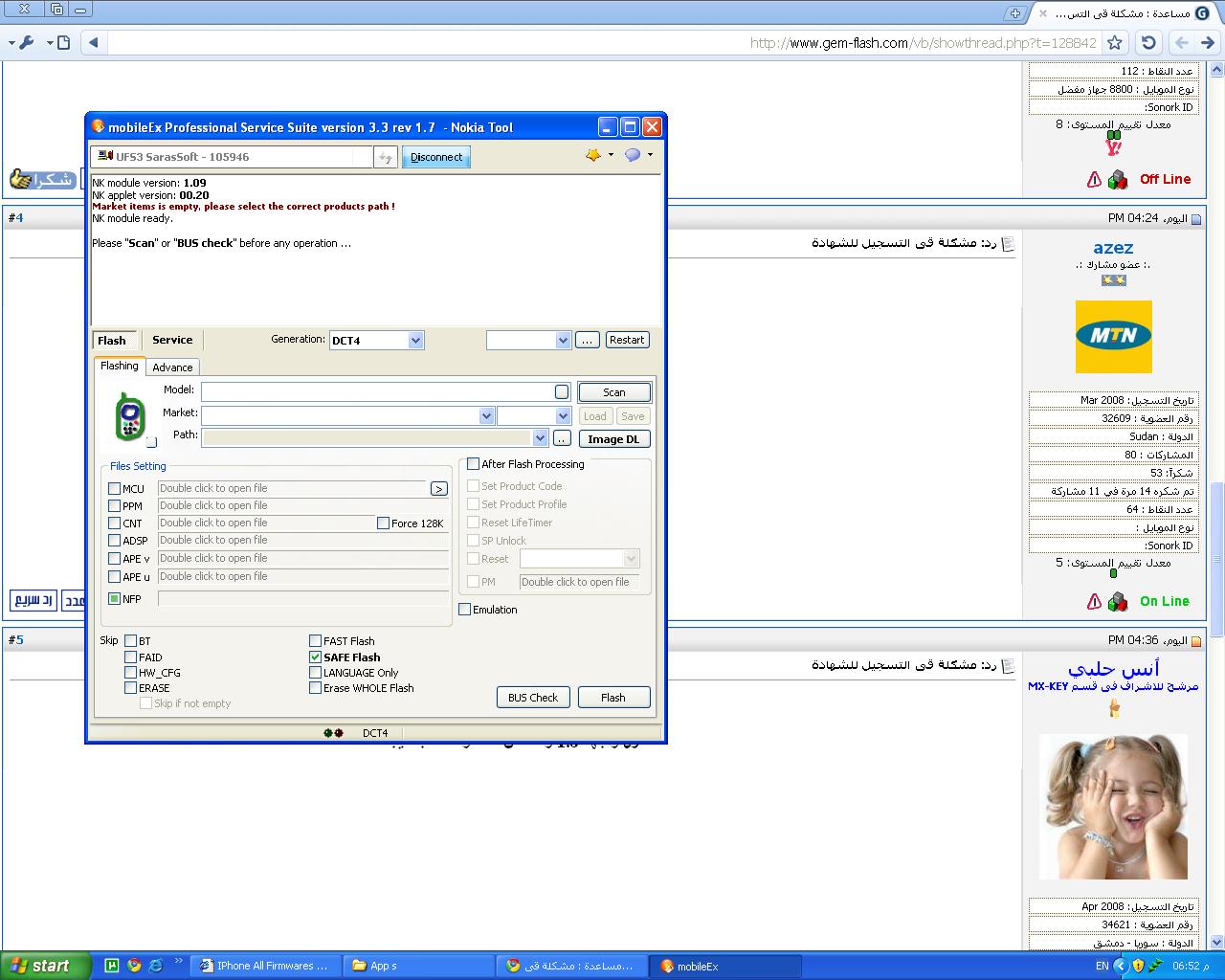
Task: Click the Scan button
Action: point(614,392)
